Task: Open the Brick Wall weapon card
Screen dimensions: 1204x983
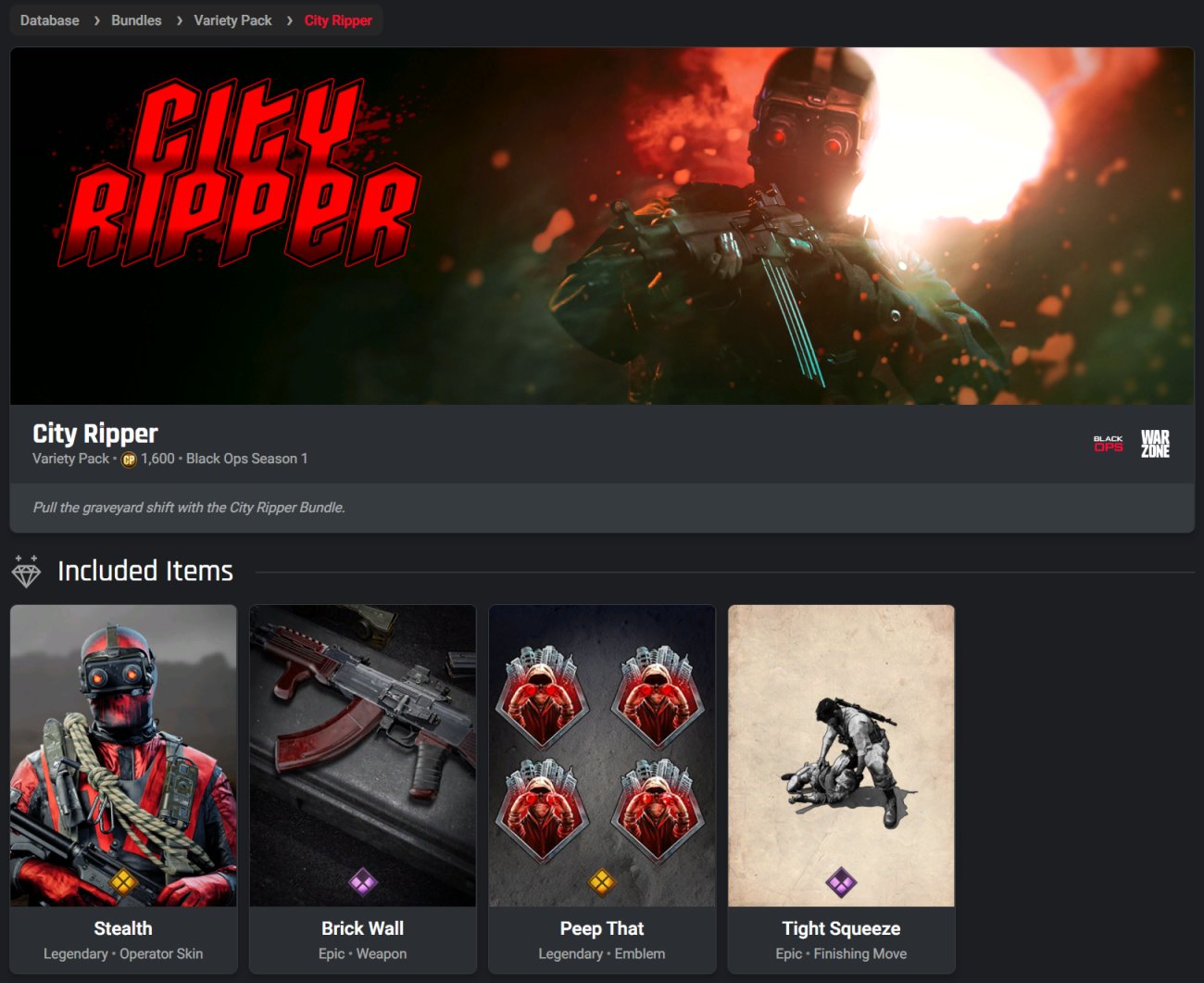Action: (363, 788)
